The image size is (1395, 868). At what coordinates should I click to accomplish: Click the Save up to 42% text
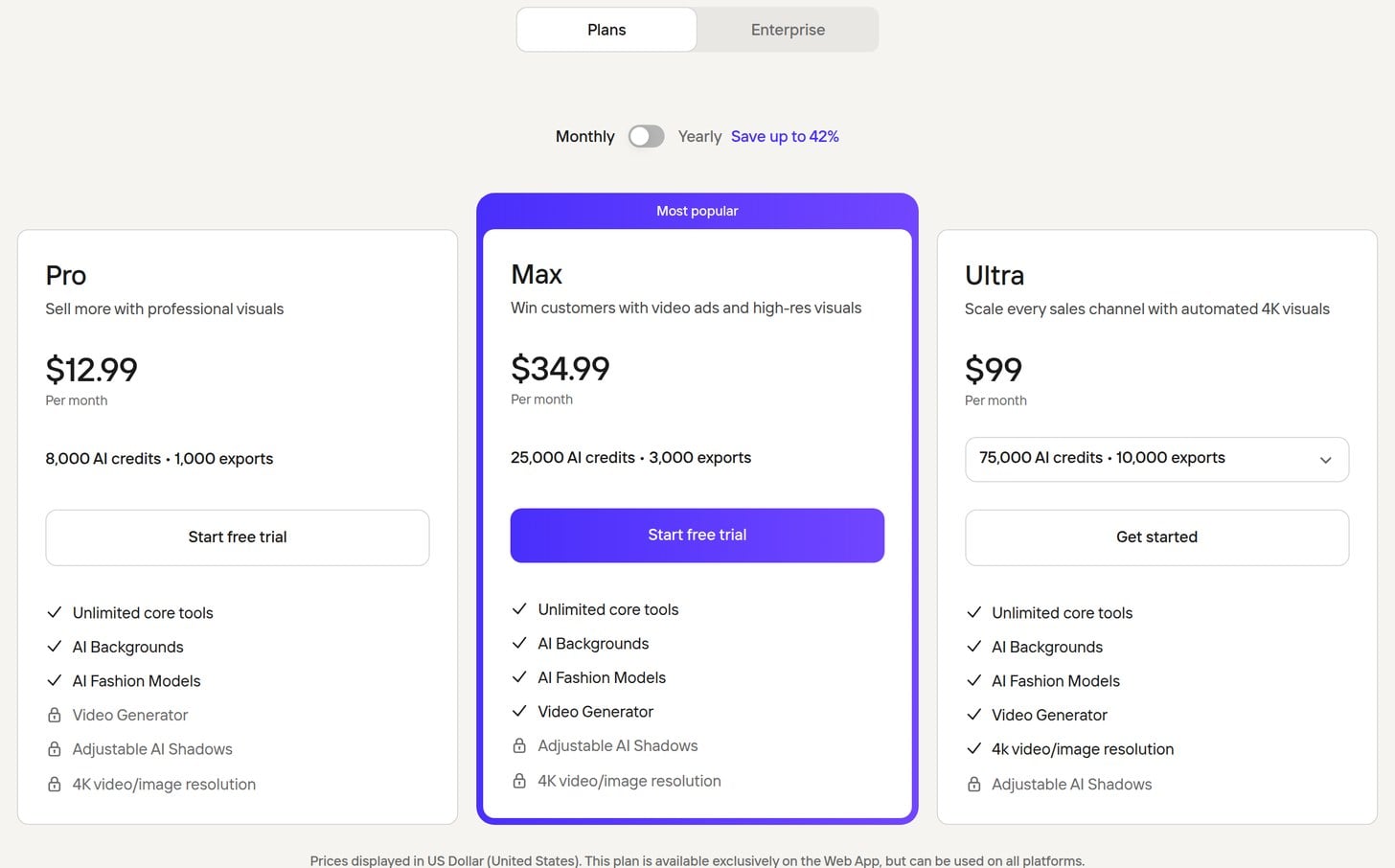point(785,136)
